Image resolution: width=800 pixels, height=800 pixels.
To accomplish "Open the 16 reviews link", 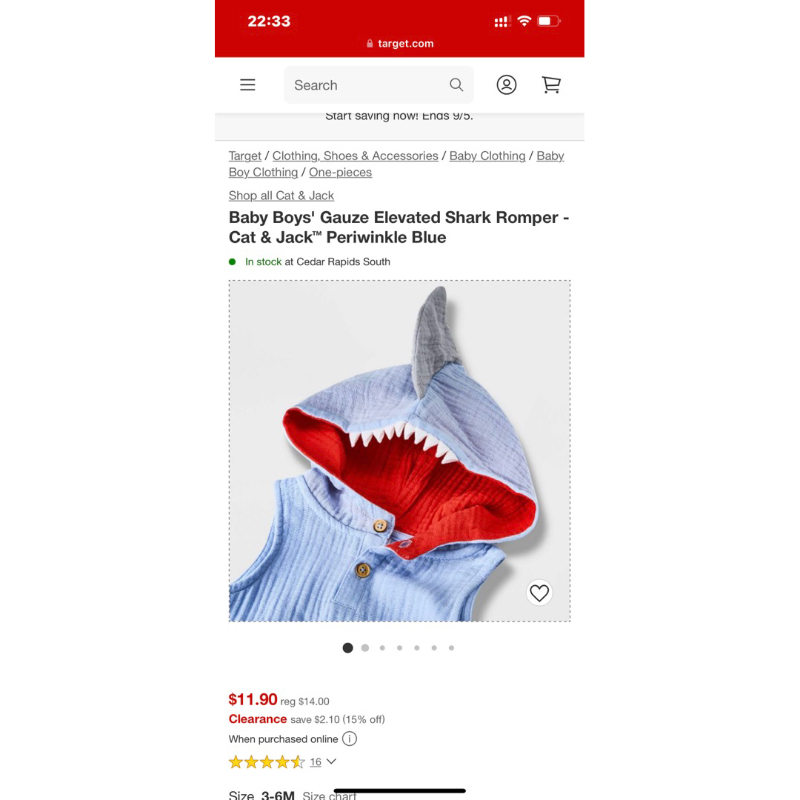I will click(316, 762).
